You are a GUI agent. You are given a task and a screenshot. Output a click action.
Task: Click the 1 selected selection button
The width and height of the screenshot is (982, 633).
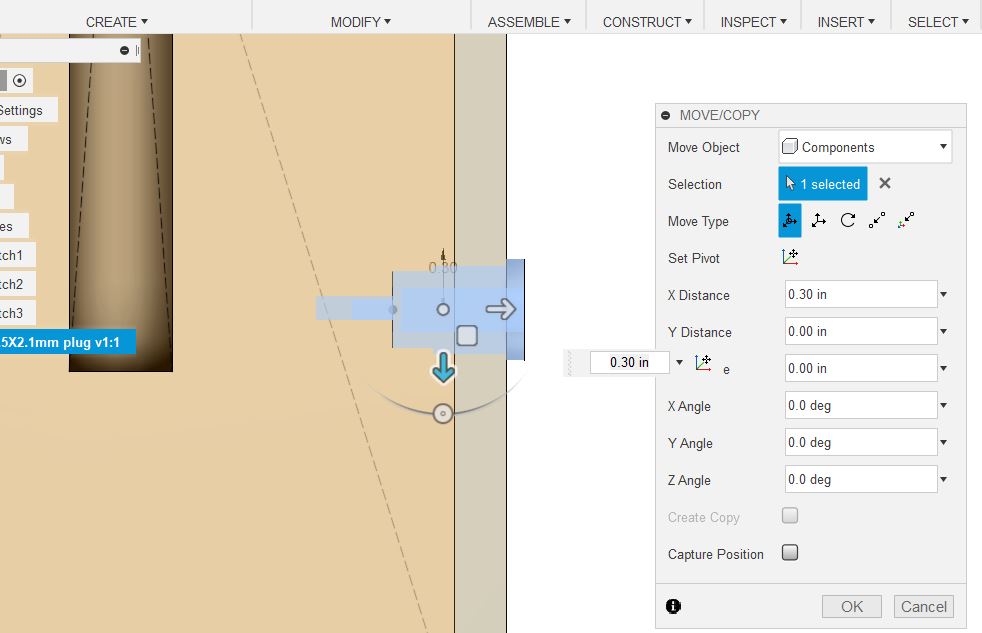(823, 183)
